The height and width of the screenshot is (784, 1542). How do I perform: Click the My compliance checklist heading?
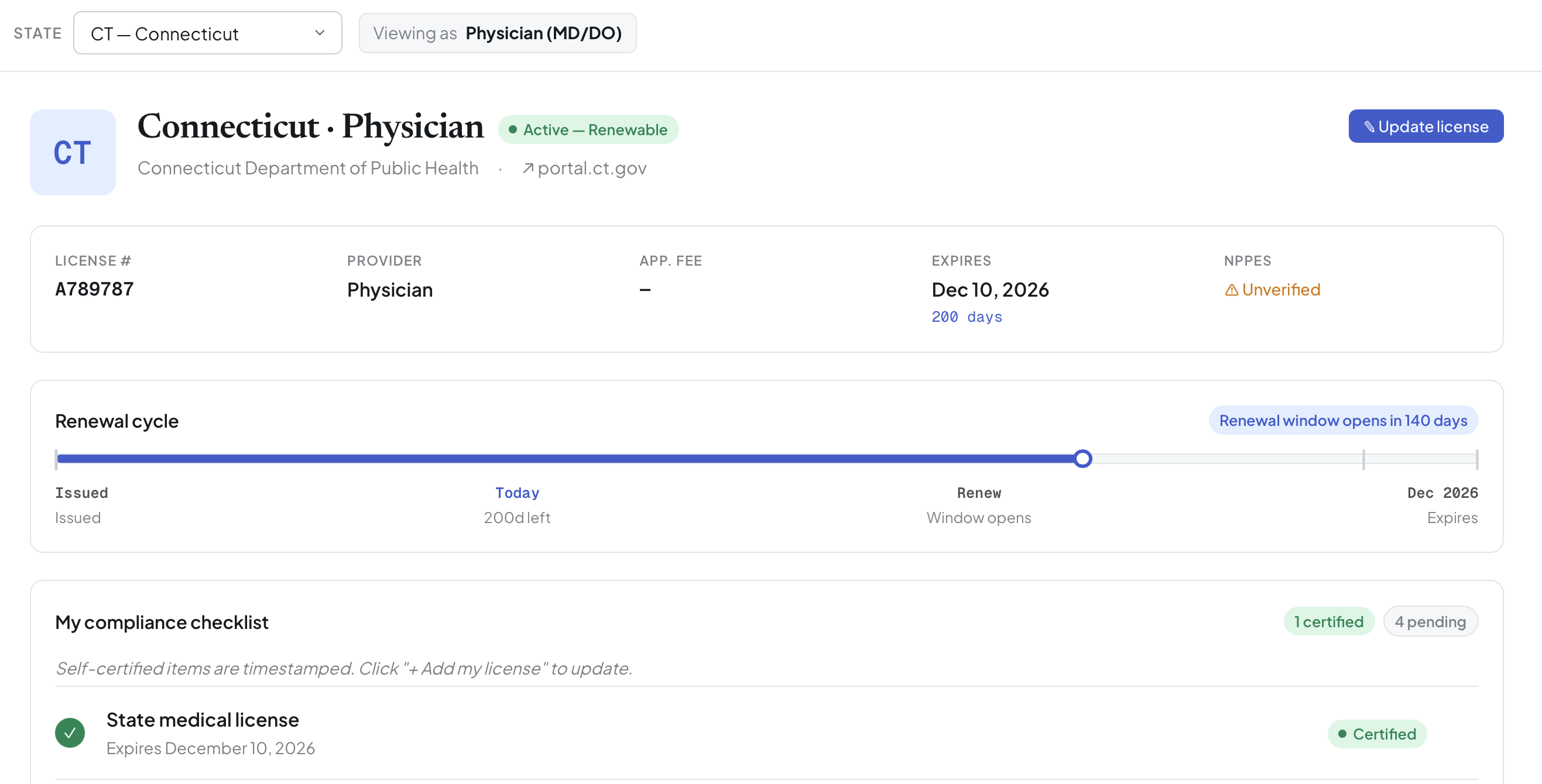tap(162, 623)
